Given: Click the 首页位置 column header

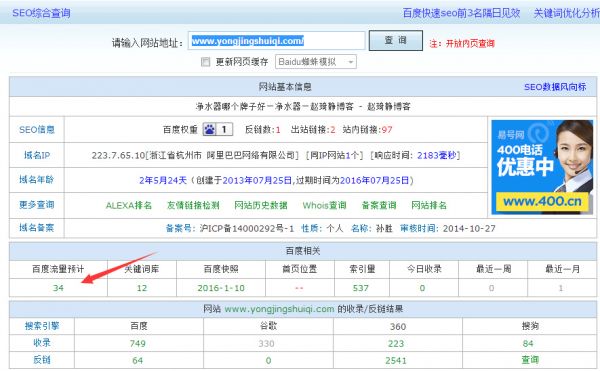Looking at the screenshot, I should pos(300,269).
